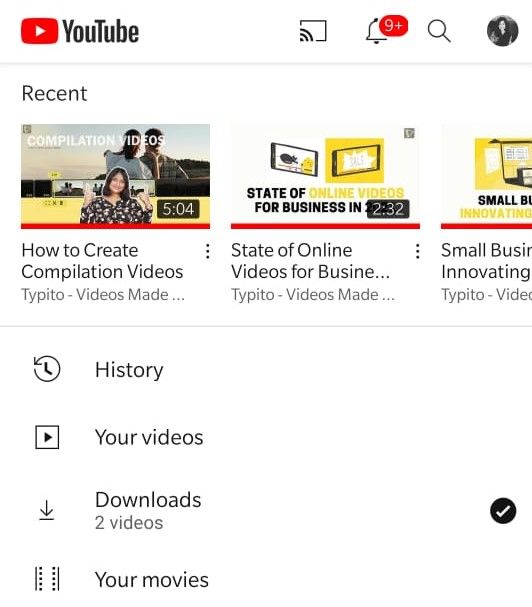The image size is (532, 607).
Task: Open the History menu item
Action: coord(266,369)
